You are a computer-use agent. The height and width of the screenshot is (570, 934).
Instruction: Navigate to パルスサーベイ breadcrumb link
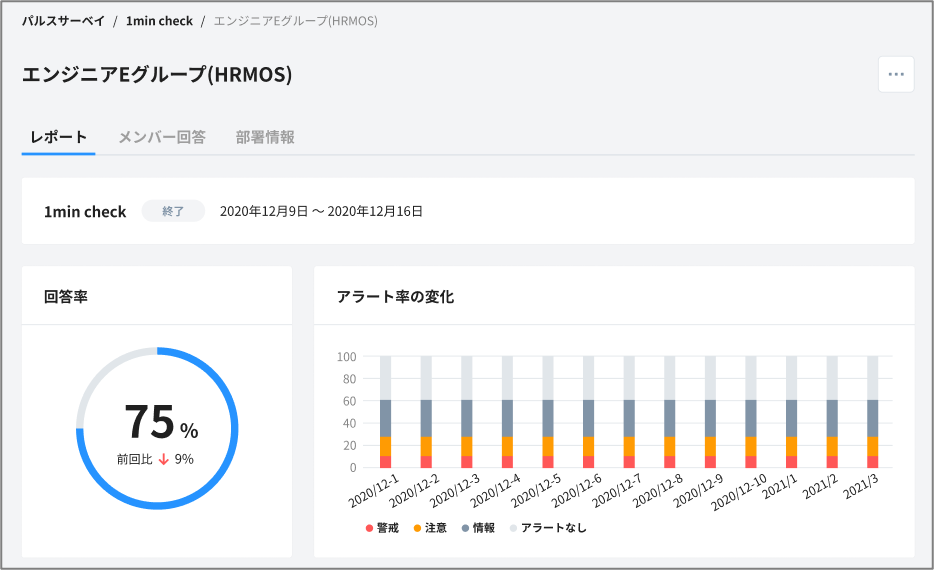click(63, 20)
